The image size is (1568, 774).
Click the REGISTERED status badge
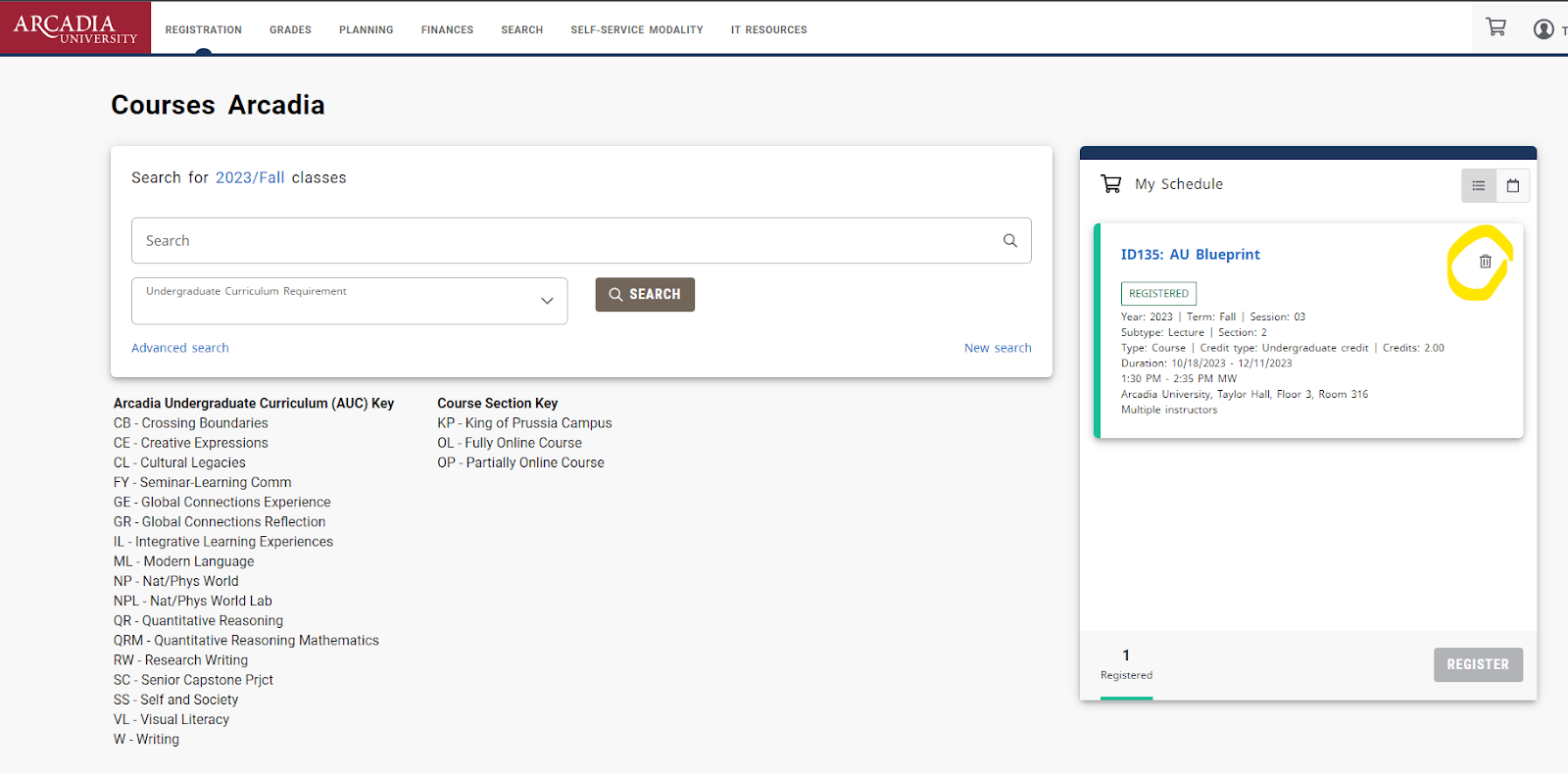tap(1158, 294)
